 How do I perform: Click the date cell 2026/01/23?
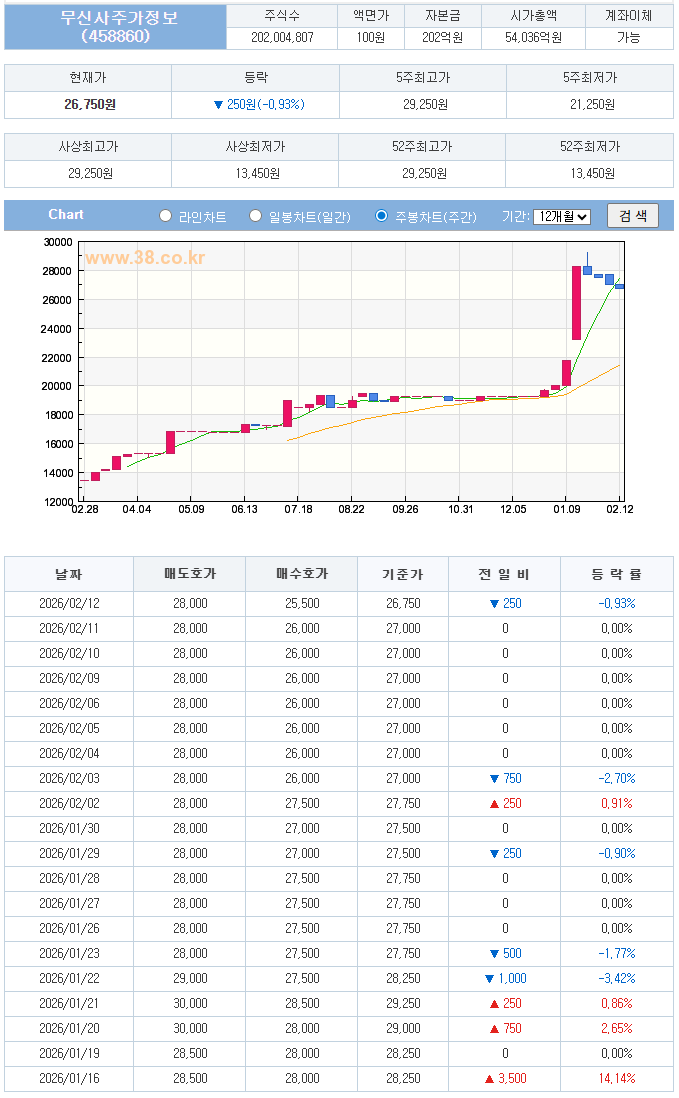[x=69, y=954]
